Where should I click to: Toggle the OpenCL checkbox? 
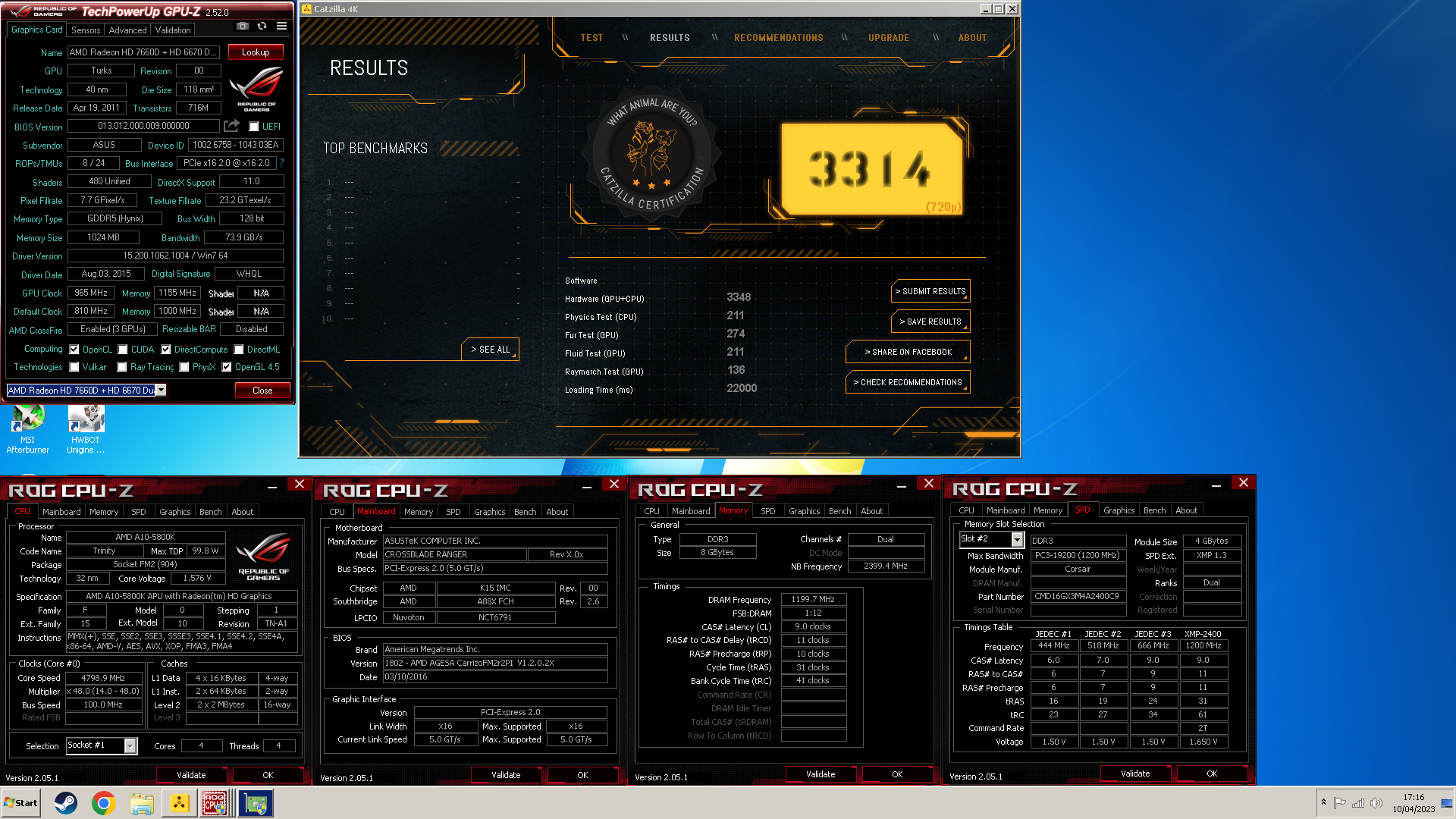[x=74, y=350]
